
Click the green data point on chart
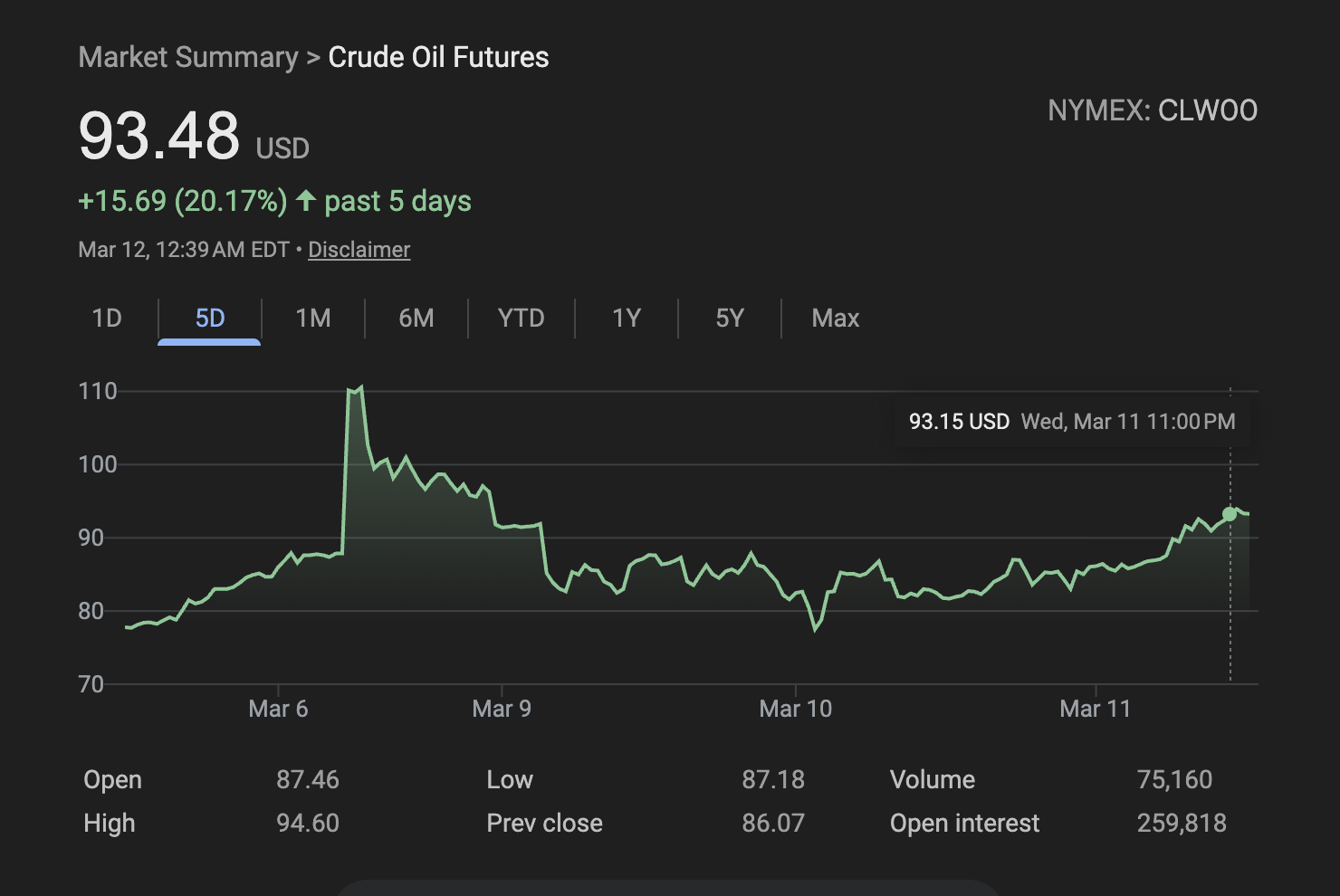[x=1230, y=514]
